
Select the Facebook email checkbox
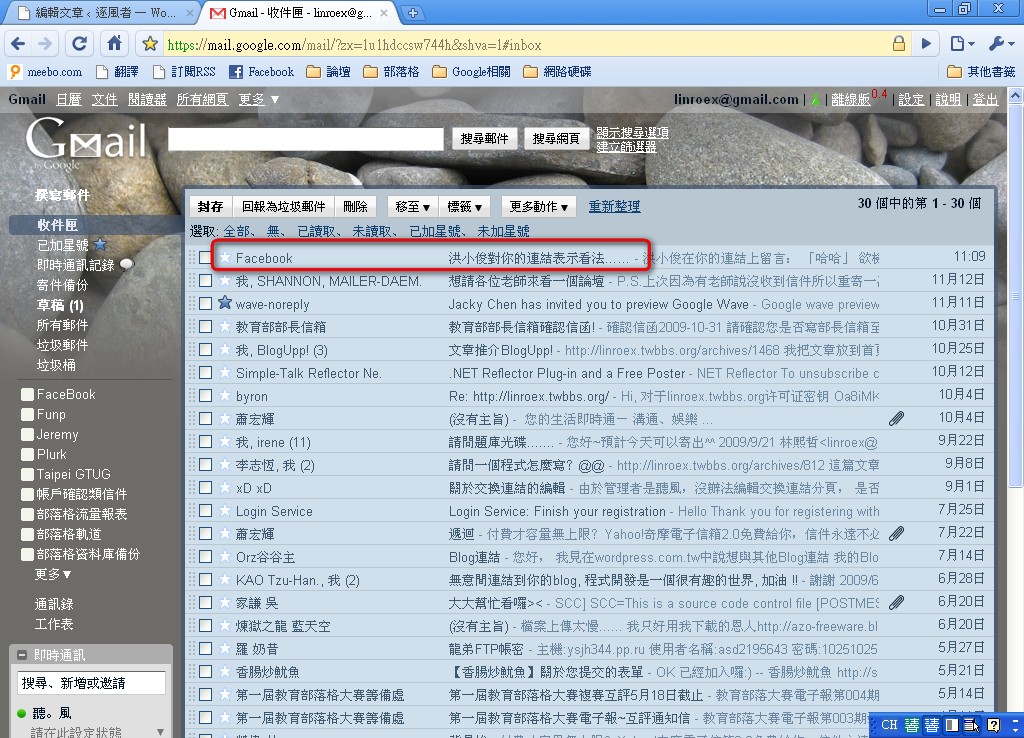click(x=206, y=257)
